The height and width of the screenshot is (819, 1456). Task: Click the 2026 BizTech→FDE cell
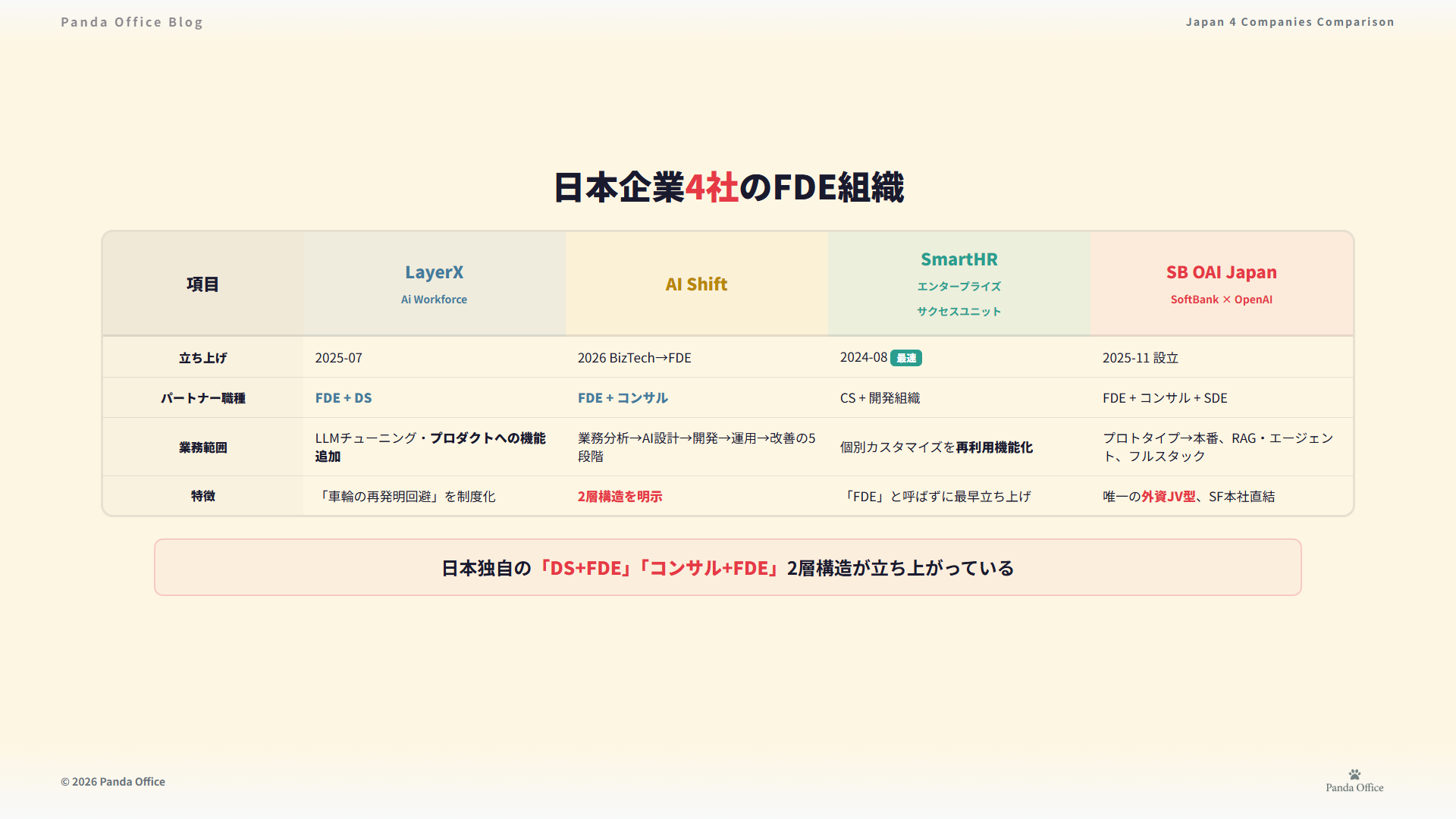[697, 358]
